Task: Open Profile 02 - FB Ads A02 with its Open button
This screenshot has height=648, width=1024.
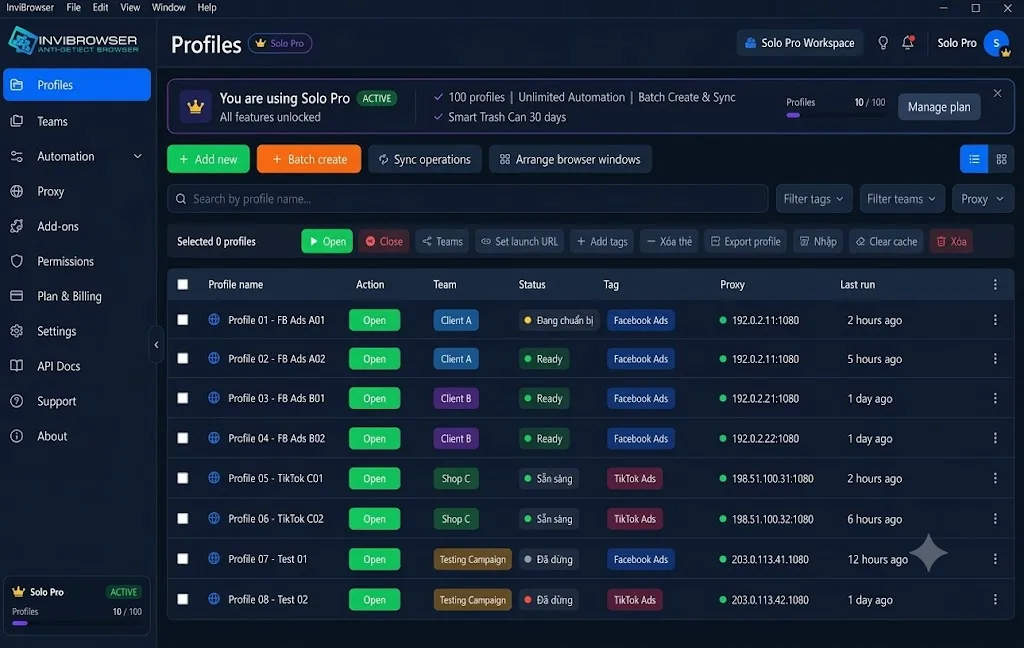Action: (x=374, y=359)
